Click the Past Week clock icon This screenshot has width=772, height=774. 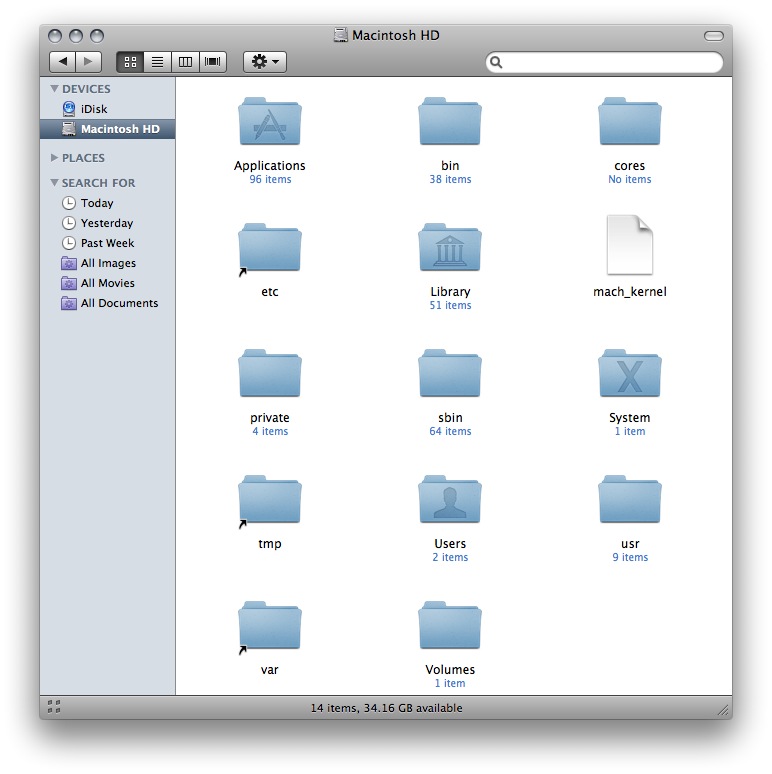coord(69,243)
